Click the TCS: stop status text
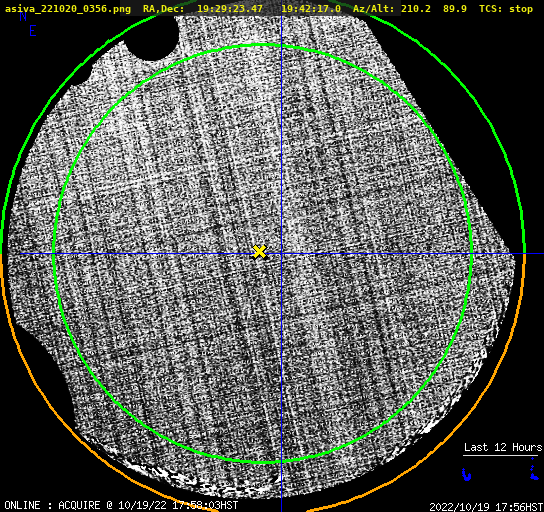This screenshot has height=512, width=544. tap(506, 9)
